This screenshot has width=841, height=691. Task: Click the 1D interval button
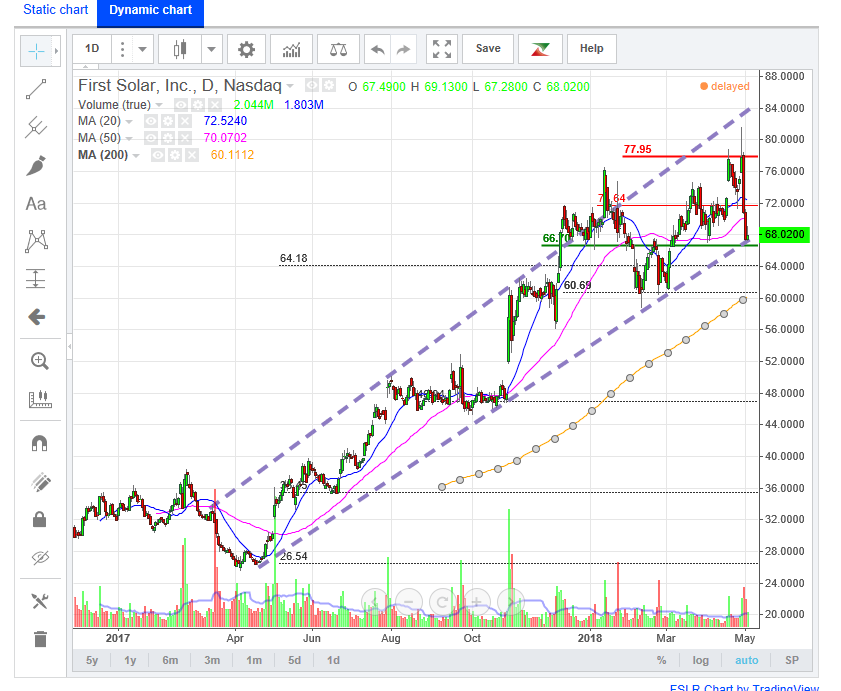tap(92, 49)
